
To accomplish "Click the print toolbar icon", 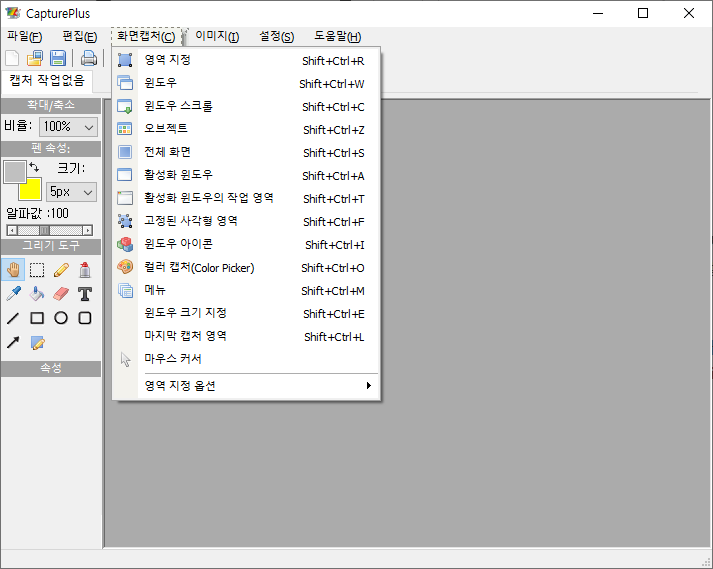I will click(x=89, y=58).
